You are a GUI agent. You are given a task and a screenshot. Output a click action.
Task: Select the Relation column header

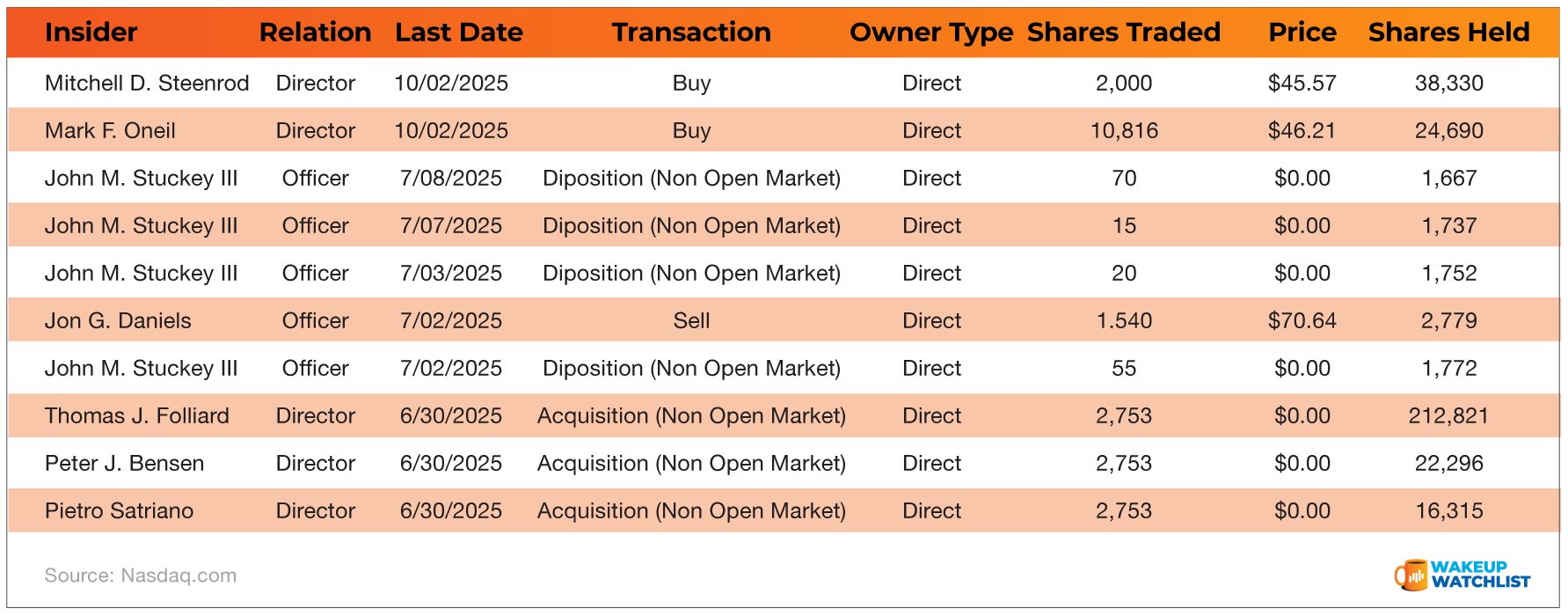click(x=315, y=33)
